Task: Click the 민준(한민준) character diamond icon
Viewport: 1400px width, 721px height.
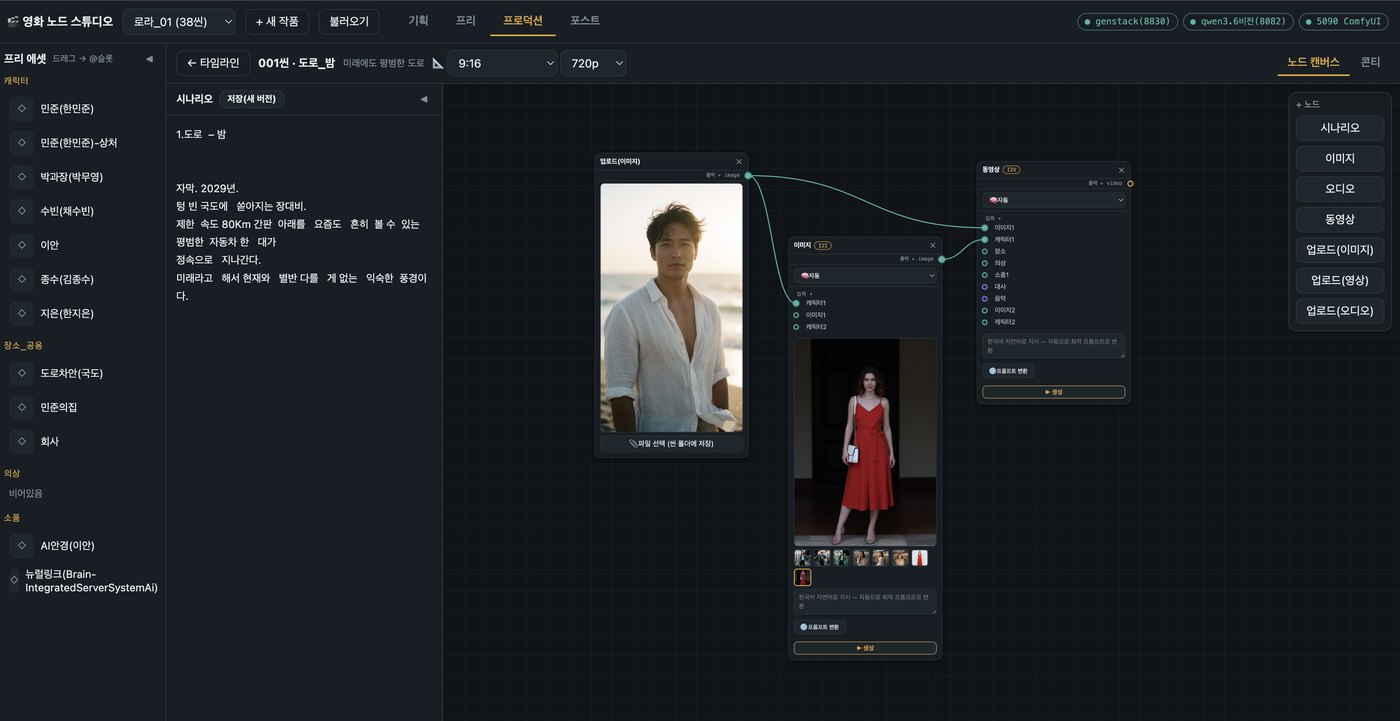Action: point(22,108)
